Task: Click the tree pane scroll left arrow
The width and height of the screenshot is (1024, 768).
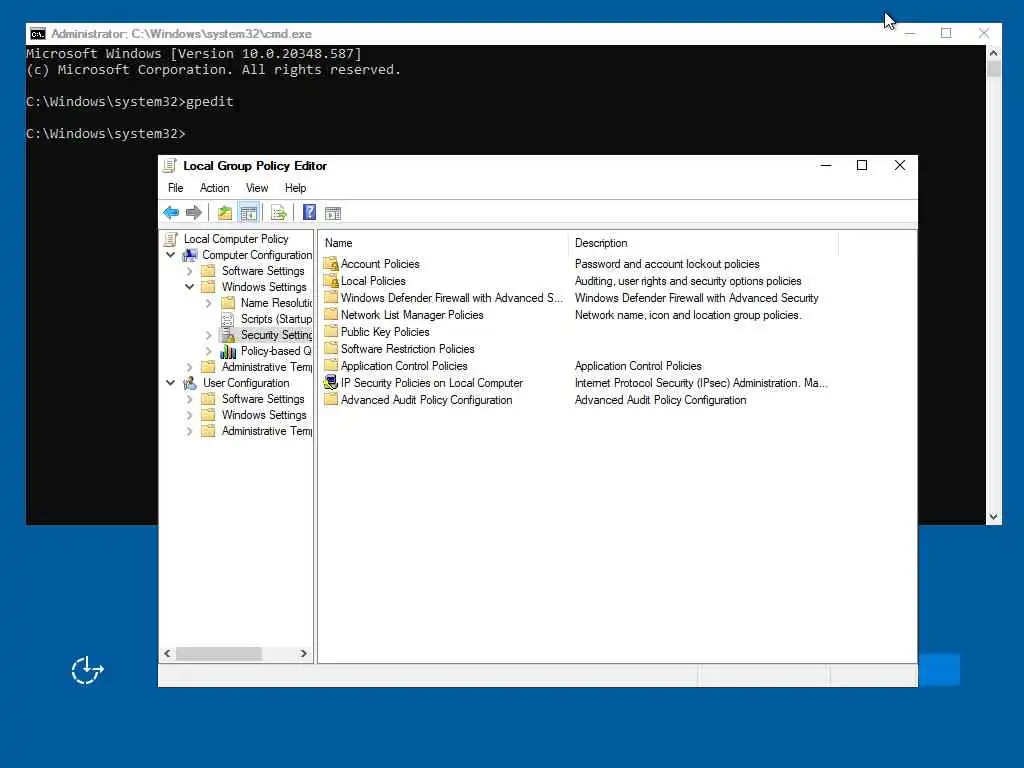Action: coord(168,654)
